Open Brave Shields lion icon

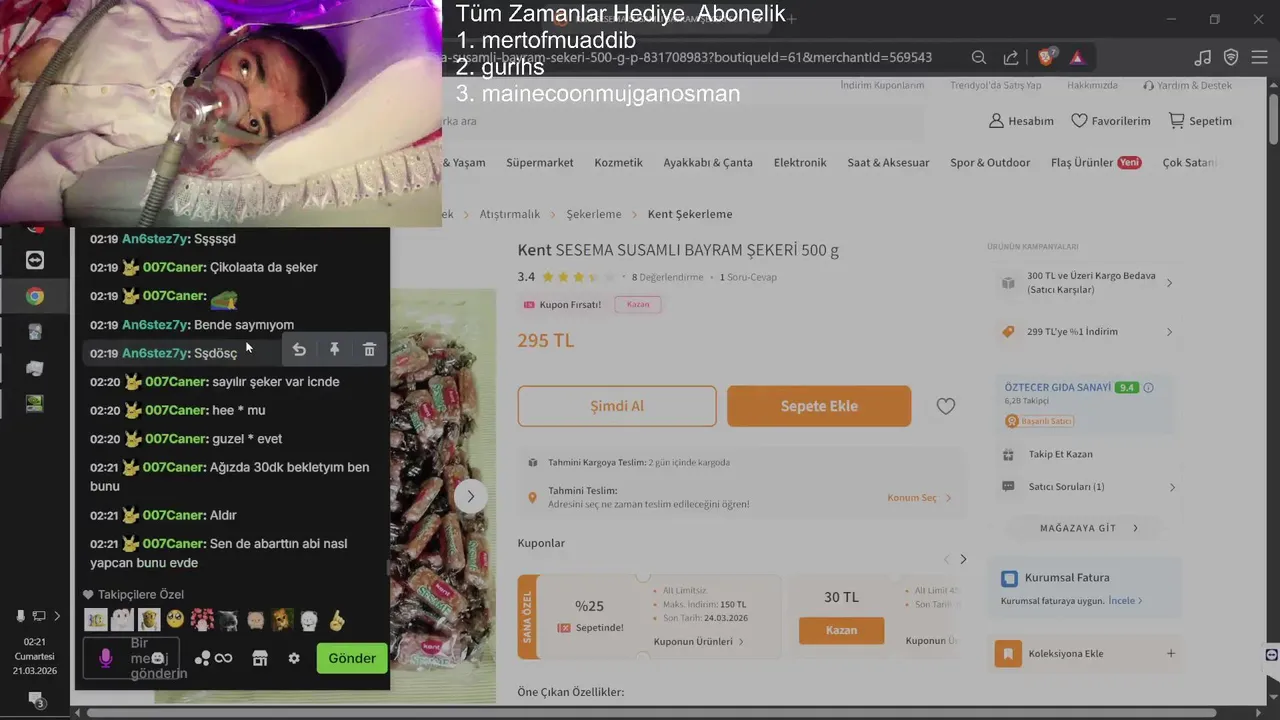point(1045,57)
